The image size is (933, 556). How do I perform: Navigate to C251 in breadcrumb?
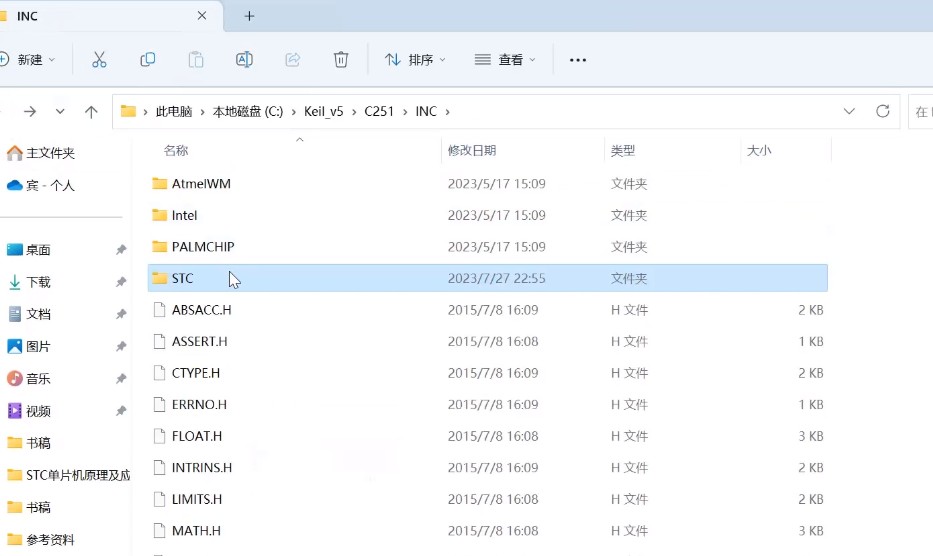pos(379,111)
